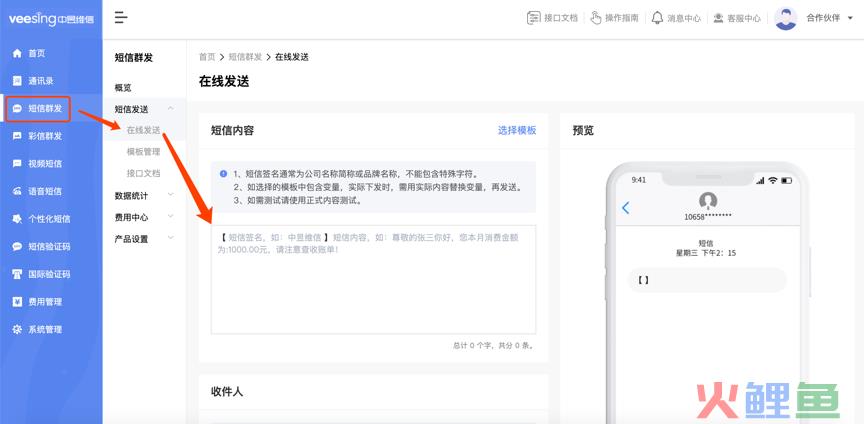The height and width of the screenshot is (424, 864).
Task: Open 接口文档 text link in header
Action: pos(561,18)
